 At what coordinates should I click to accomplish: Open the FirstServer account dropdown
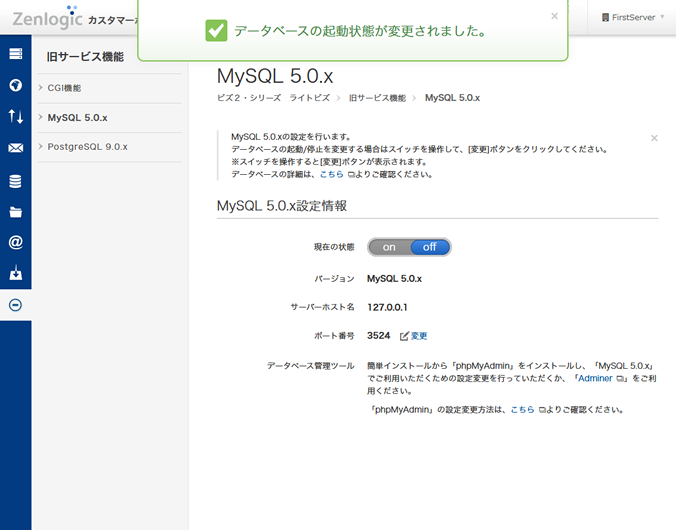(632, 17)
